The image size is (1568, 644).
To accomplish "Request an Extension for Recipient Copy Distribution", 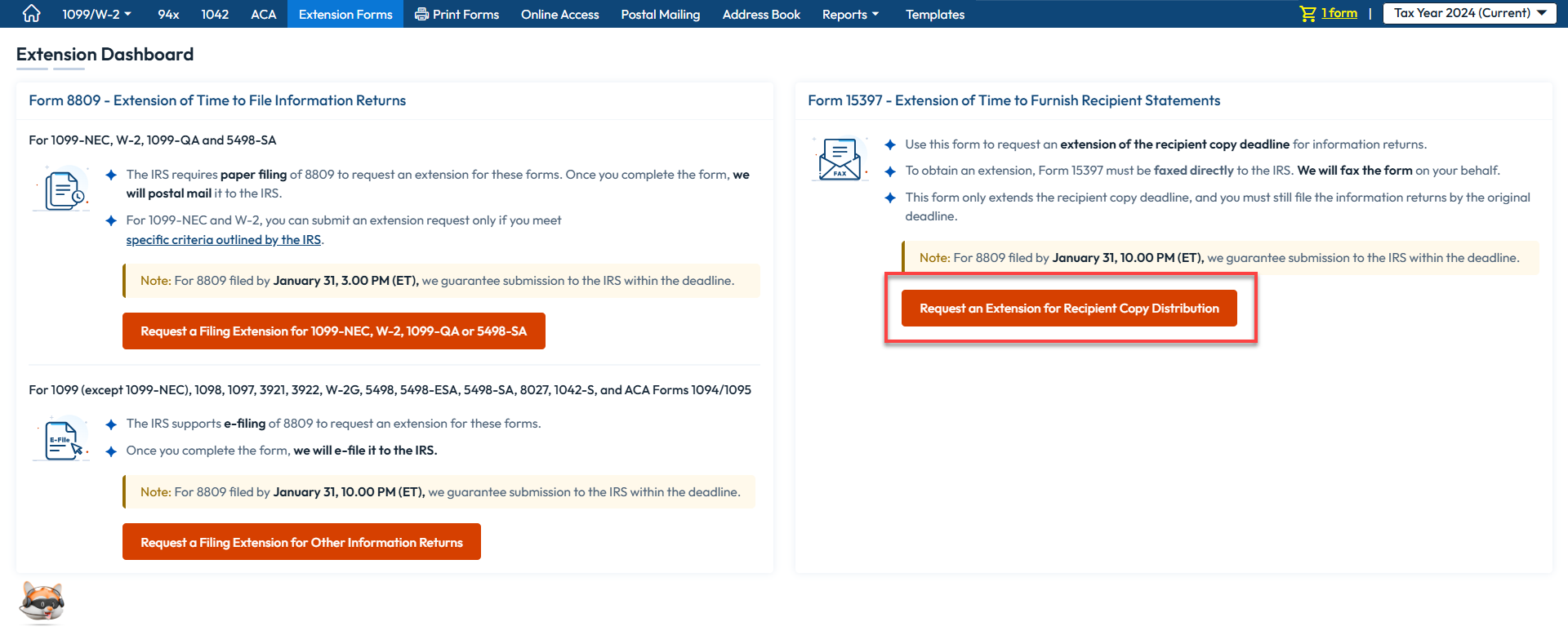I will pos(1069,309).
